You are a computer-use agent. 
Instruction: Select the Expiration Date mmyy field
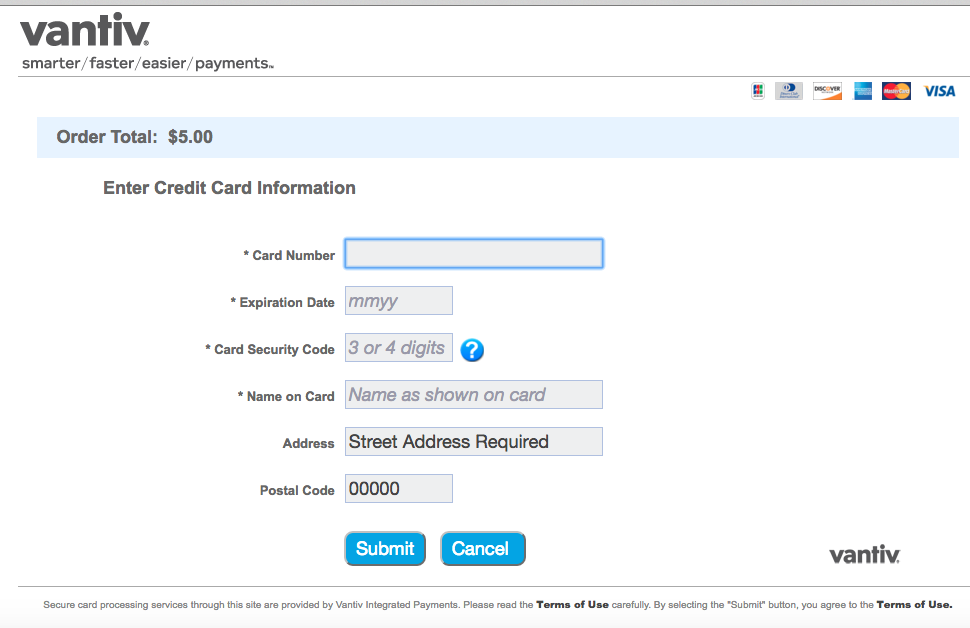pyautogui.click(x=398, y=301)
